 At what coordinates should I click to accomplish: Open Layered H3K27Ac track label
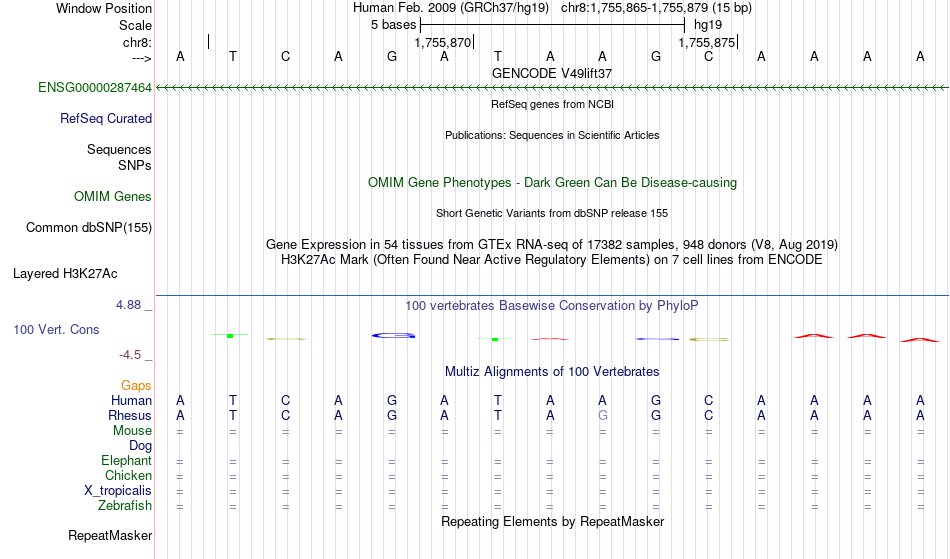pos(65,274)
